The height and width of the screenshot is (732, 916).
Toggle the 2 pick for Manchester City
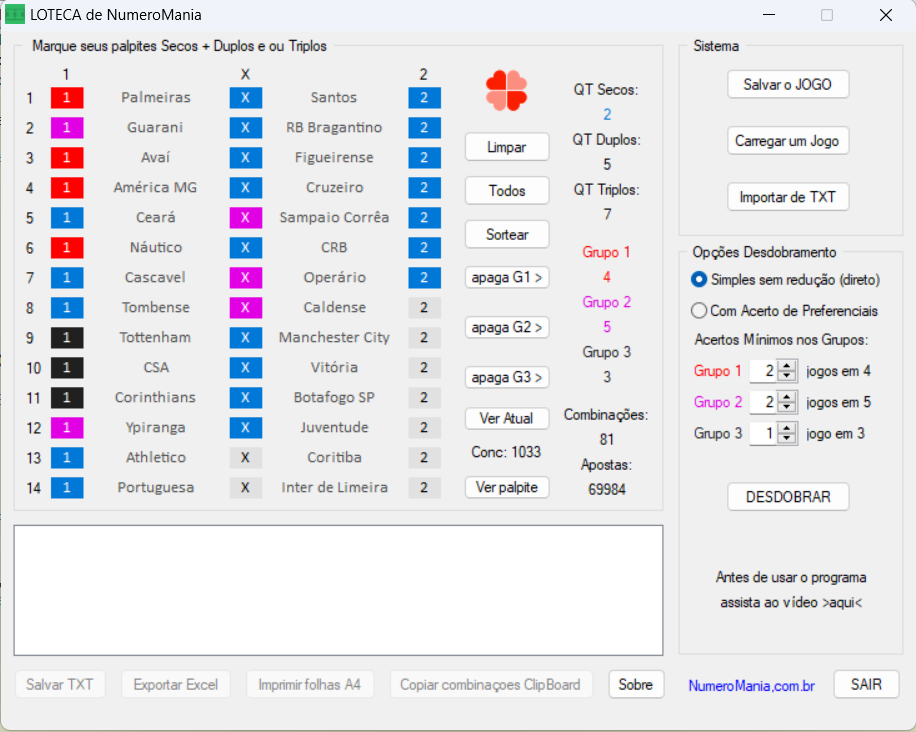click(x=424, y=338)
